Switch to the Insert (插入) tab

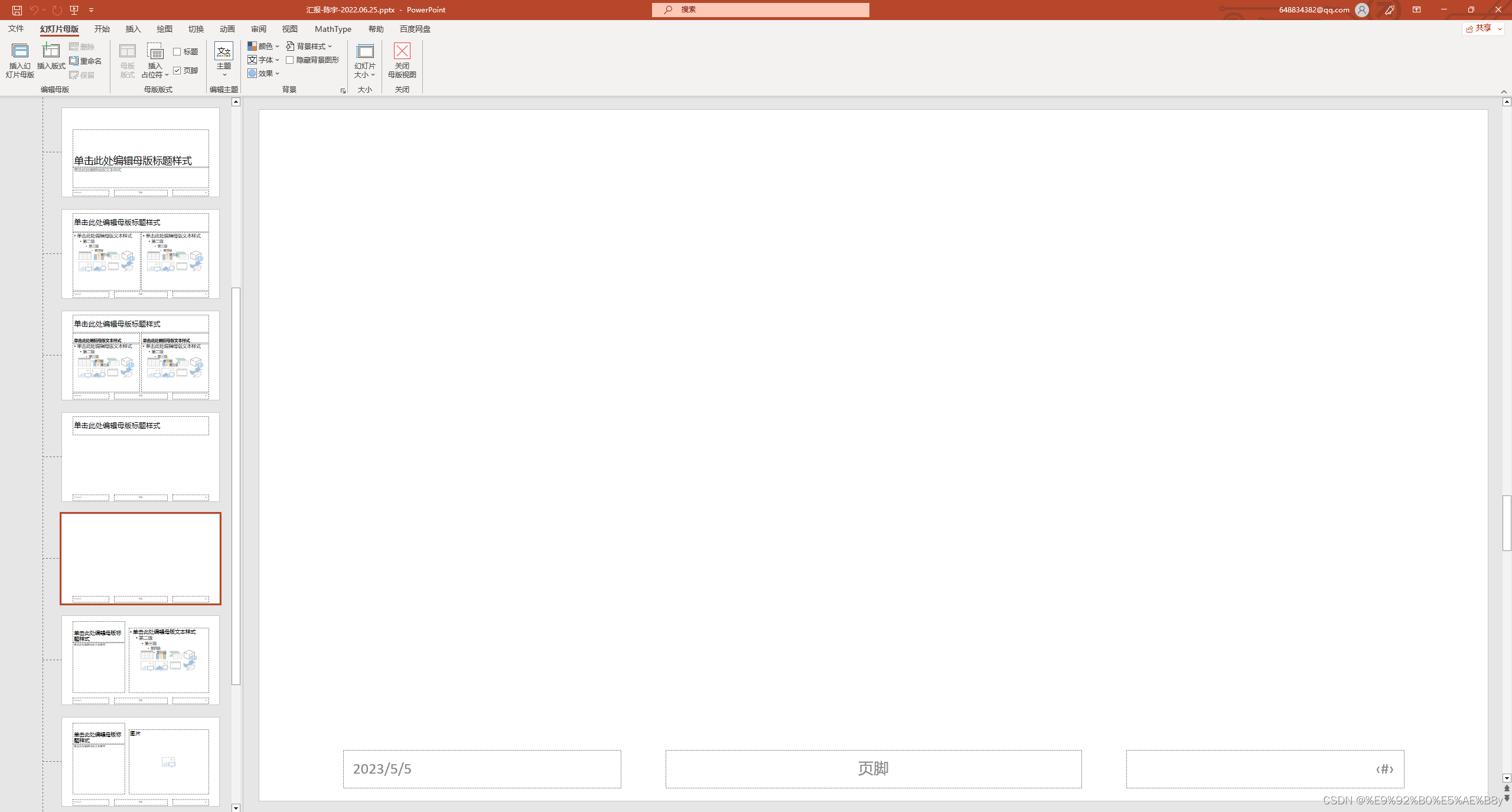(x=133, y=29)
